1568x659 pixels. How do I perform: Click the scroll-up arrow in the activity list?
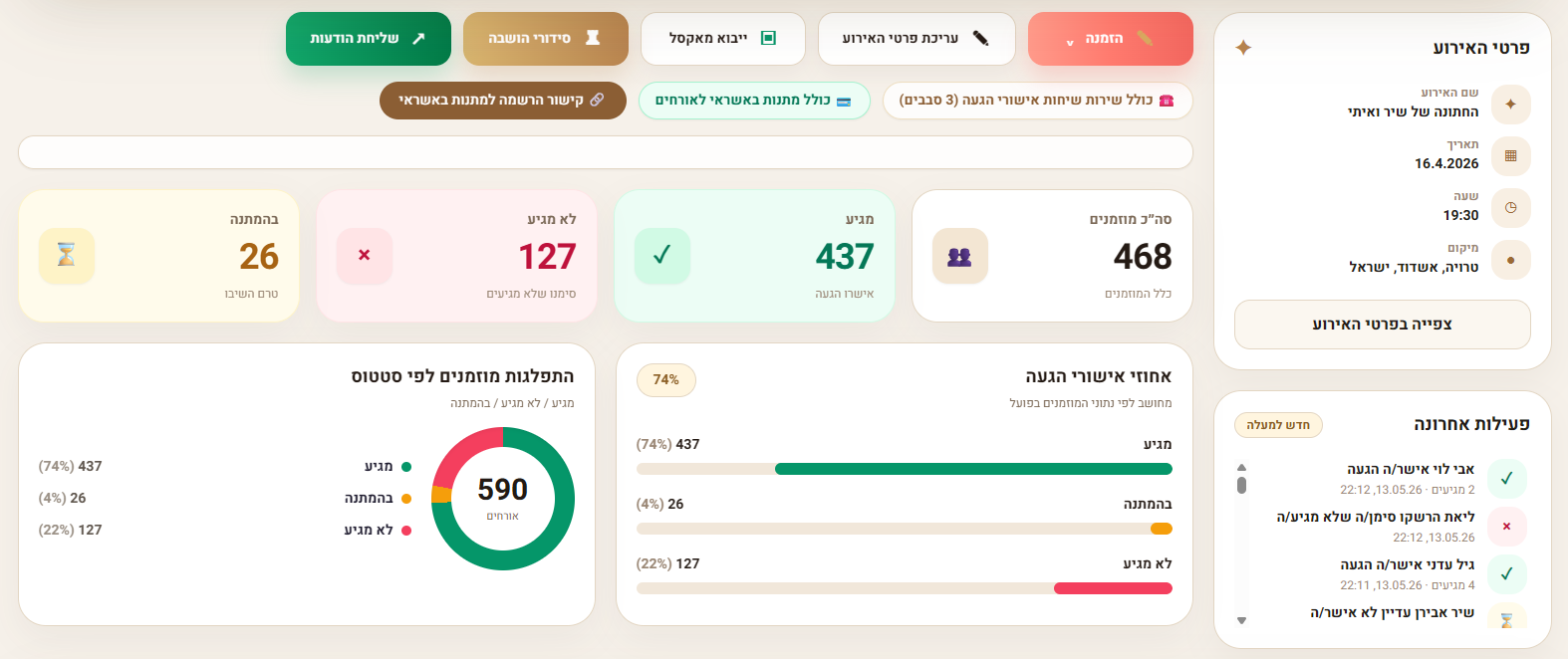[x=1241, y=467]
